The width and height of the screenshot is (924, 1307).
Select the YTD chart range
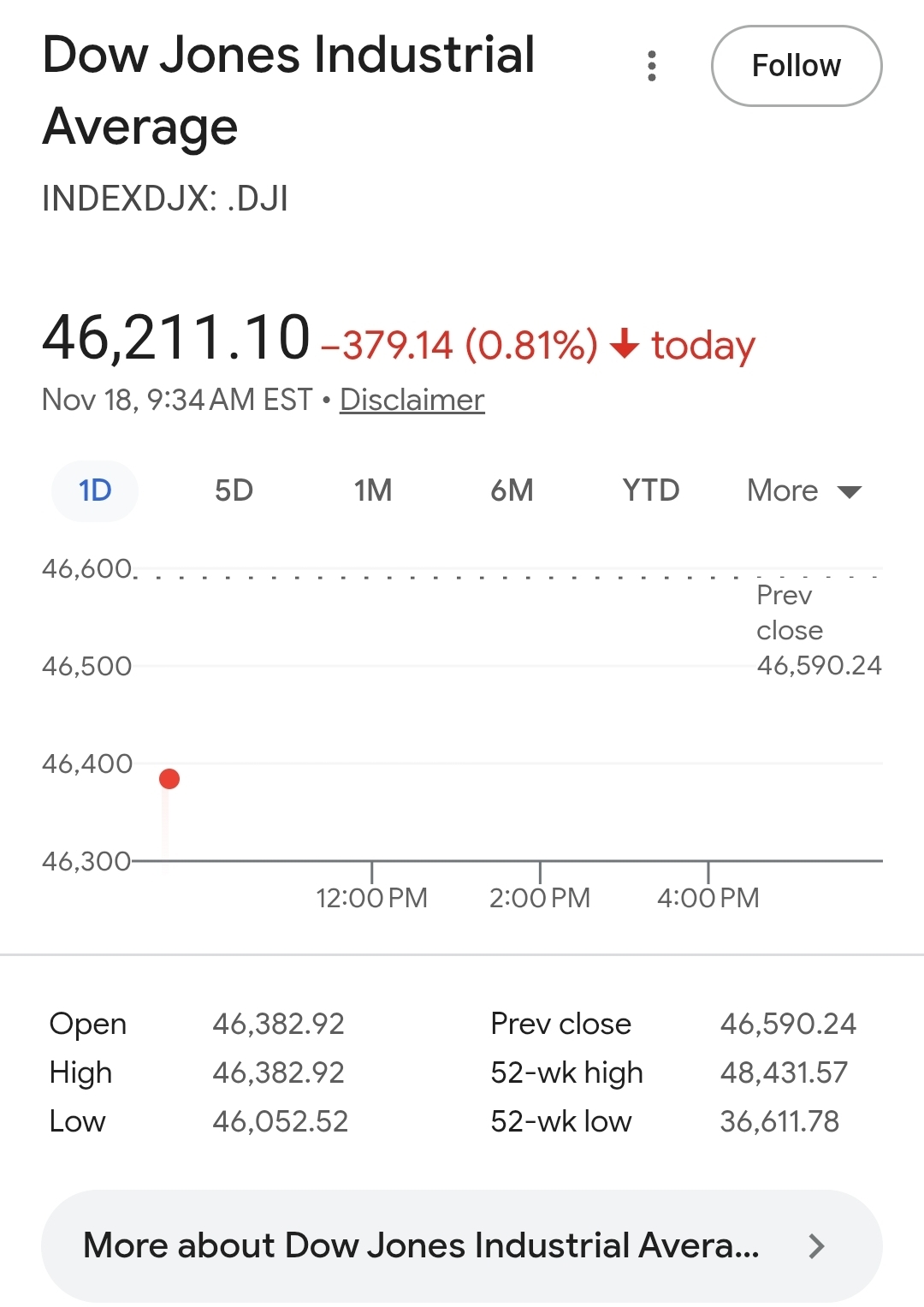(x=650, y=490)
